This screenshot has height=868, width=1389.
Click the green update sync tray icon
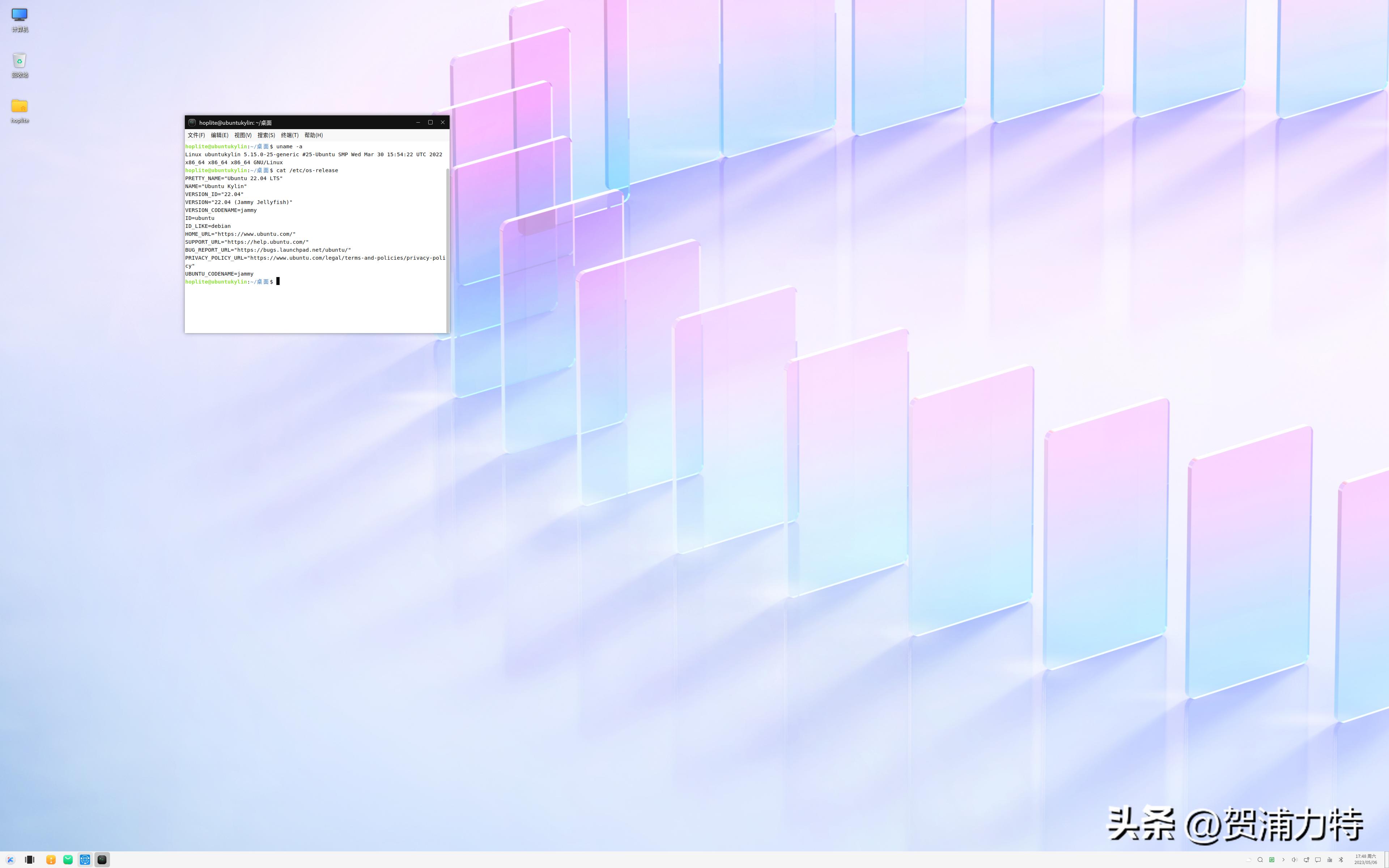1272,860
